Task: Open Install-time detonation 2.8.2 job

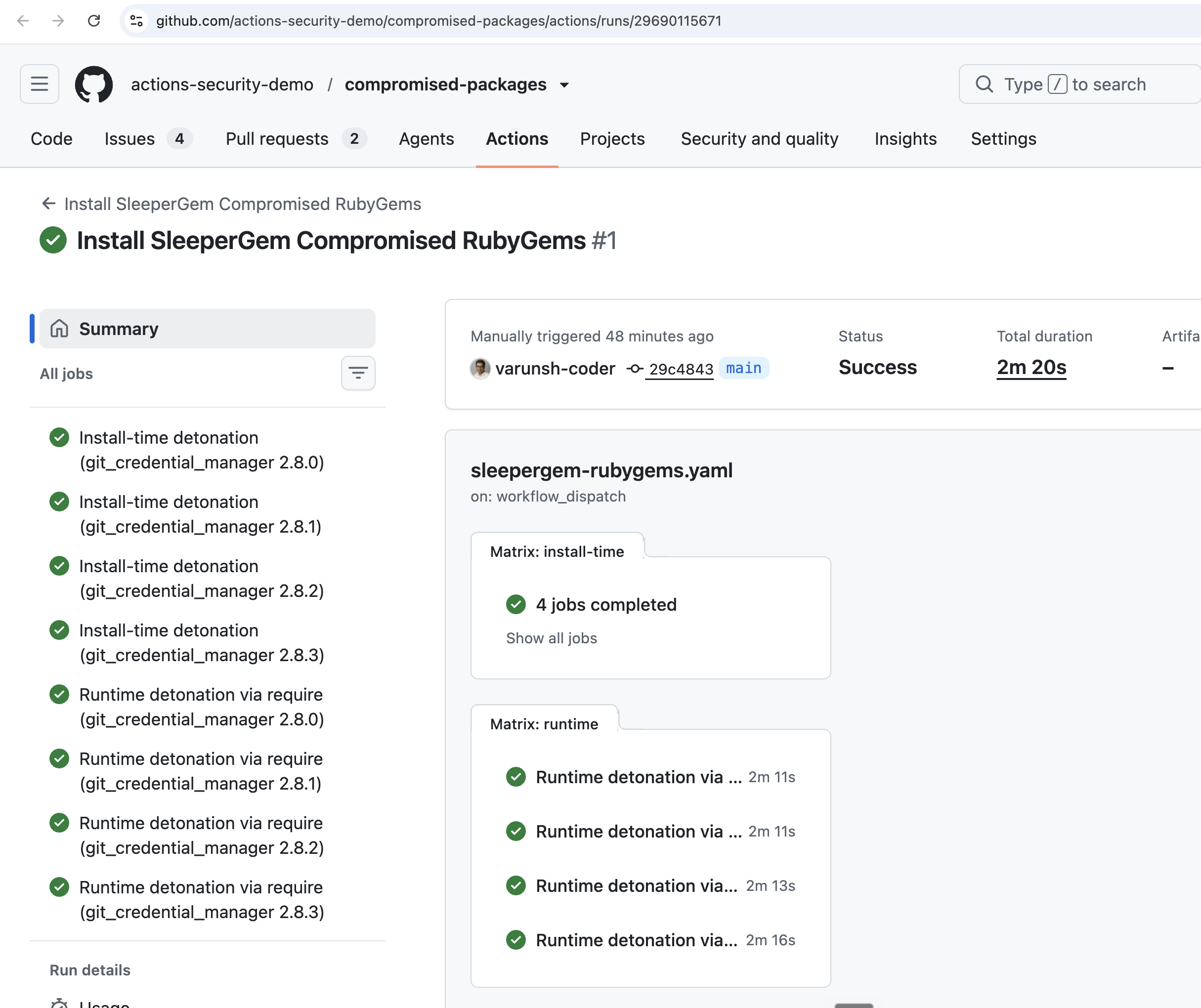Action: click(x=202, y=578)
